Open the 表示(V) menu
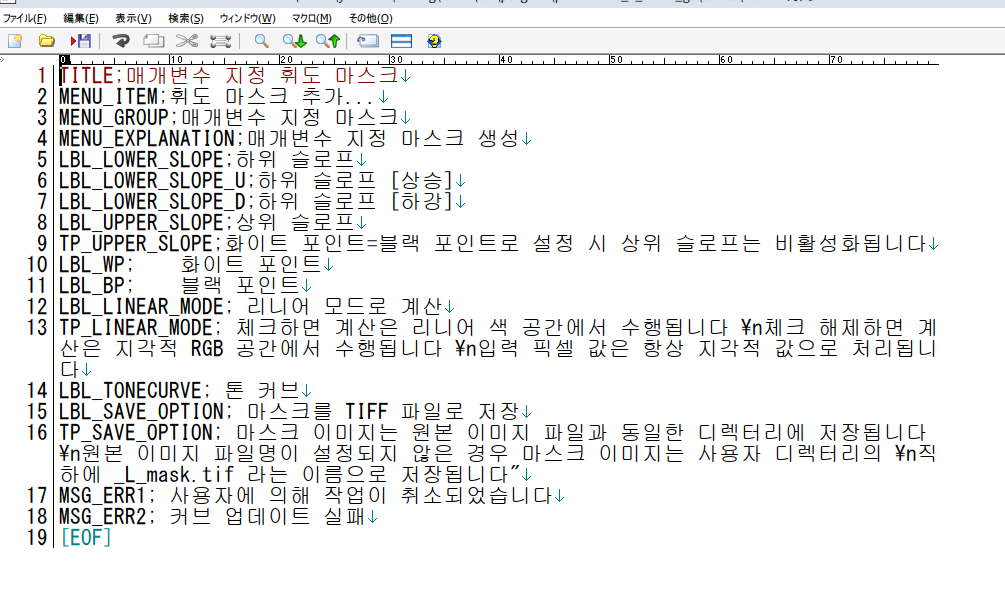The image size is (1005, 609). coord(133,18)
